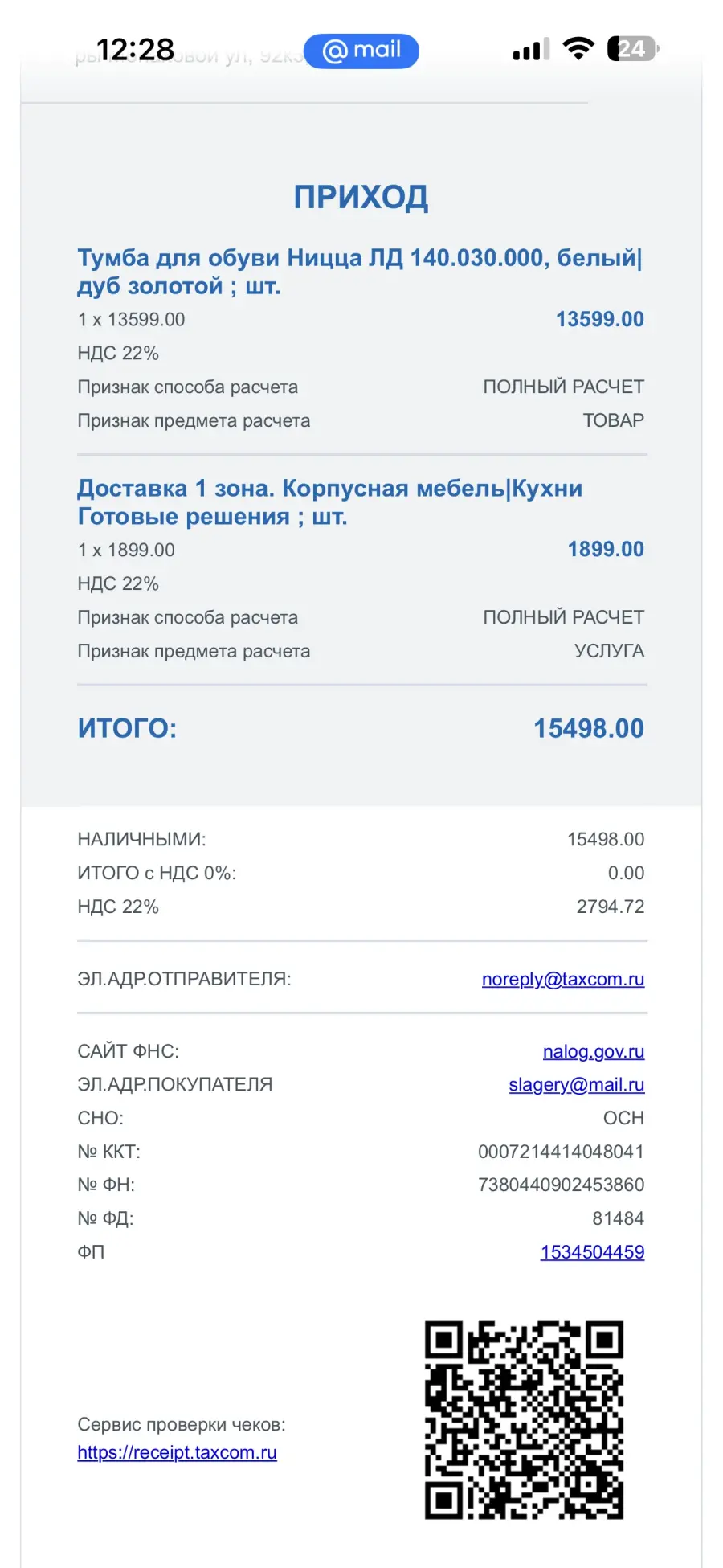Screen dimensions: 723x1568
Task: Tap the receipt QR code image
Action: pos(524,1419)
